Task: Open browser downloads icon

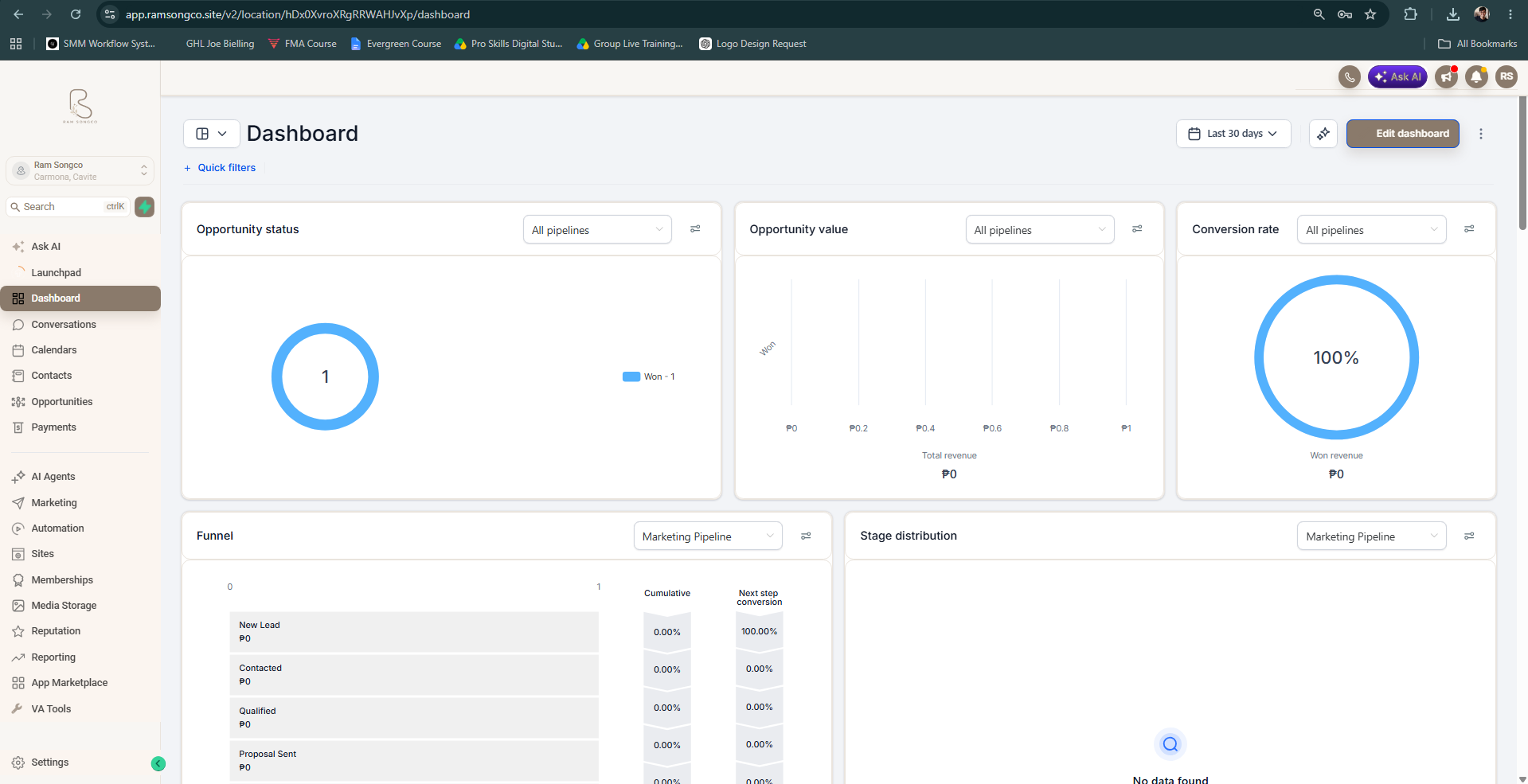Action: point(1453,14)
